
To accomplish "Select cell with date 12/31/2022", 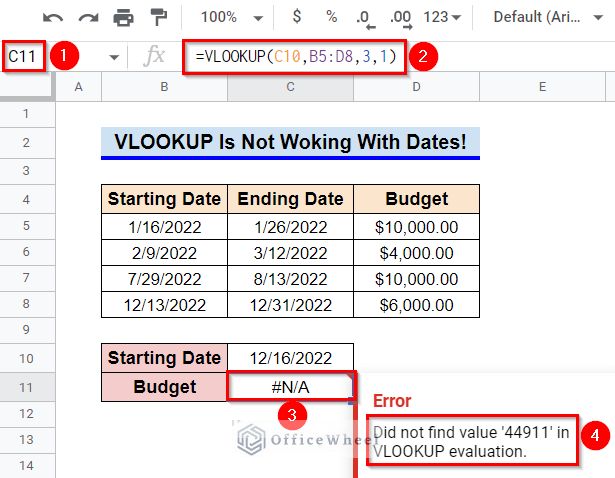I will (290, 305).
